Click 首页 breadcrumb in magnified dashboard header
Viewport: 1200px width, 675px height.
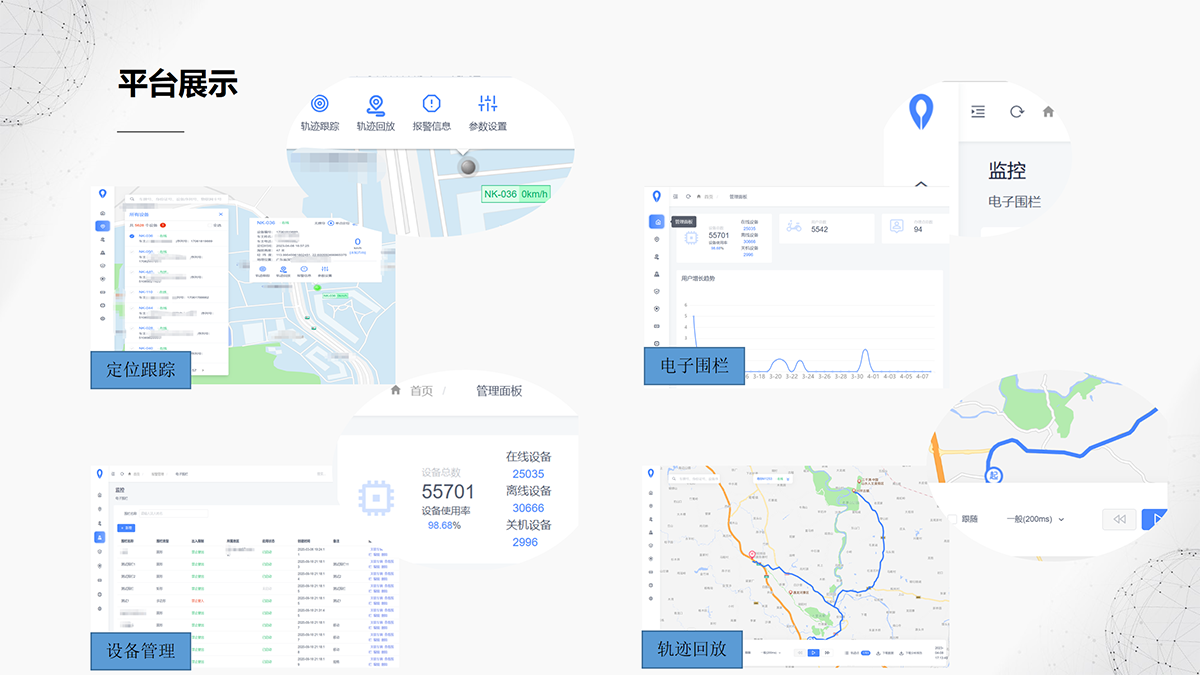pos(422,391)
